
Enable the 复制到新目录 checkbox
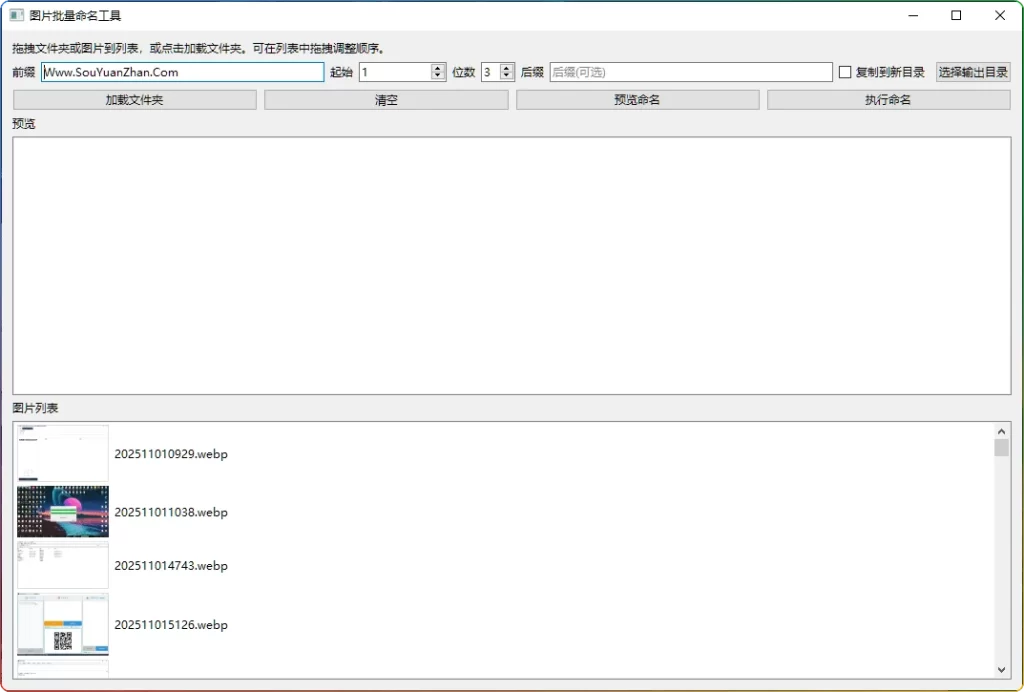pyautogui.click(x=845, y=72)
